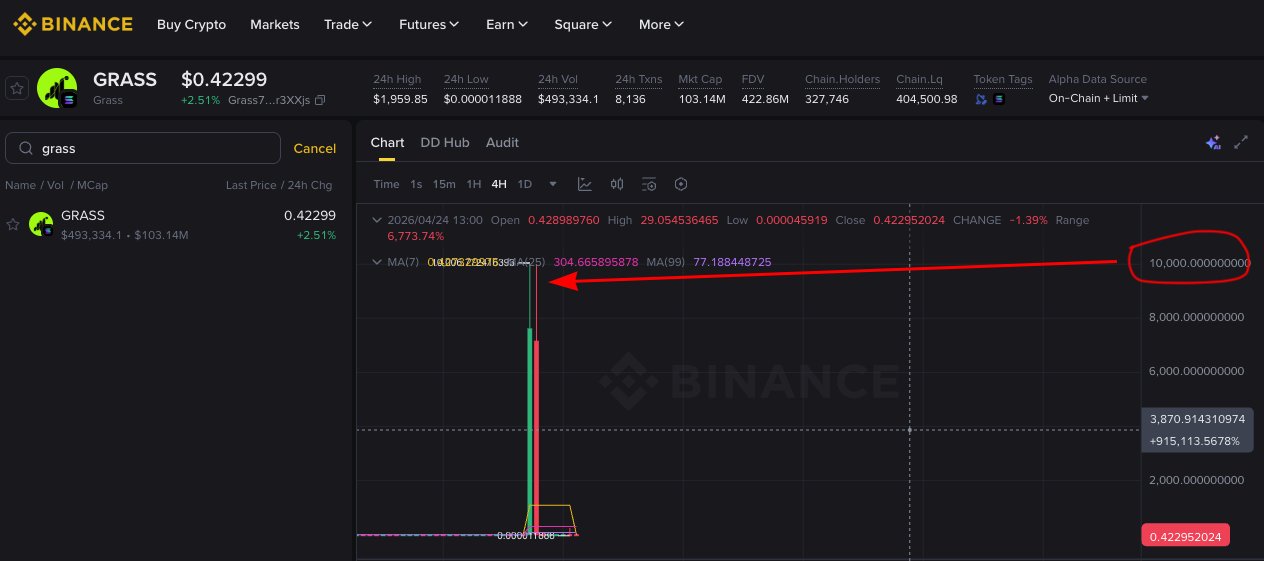1264x561 pixels.
Task: Click Chain.Lq value 404,500.98
Action: click(927, 99)
